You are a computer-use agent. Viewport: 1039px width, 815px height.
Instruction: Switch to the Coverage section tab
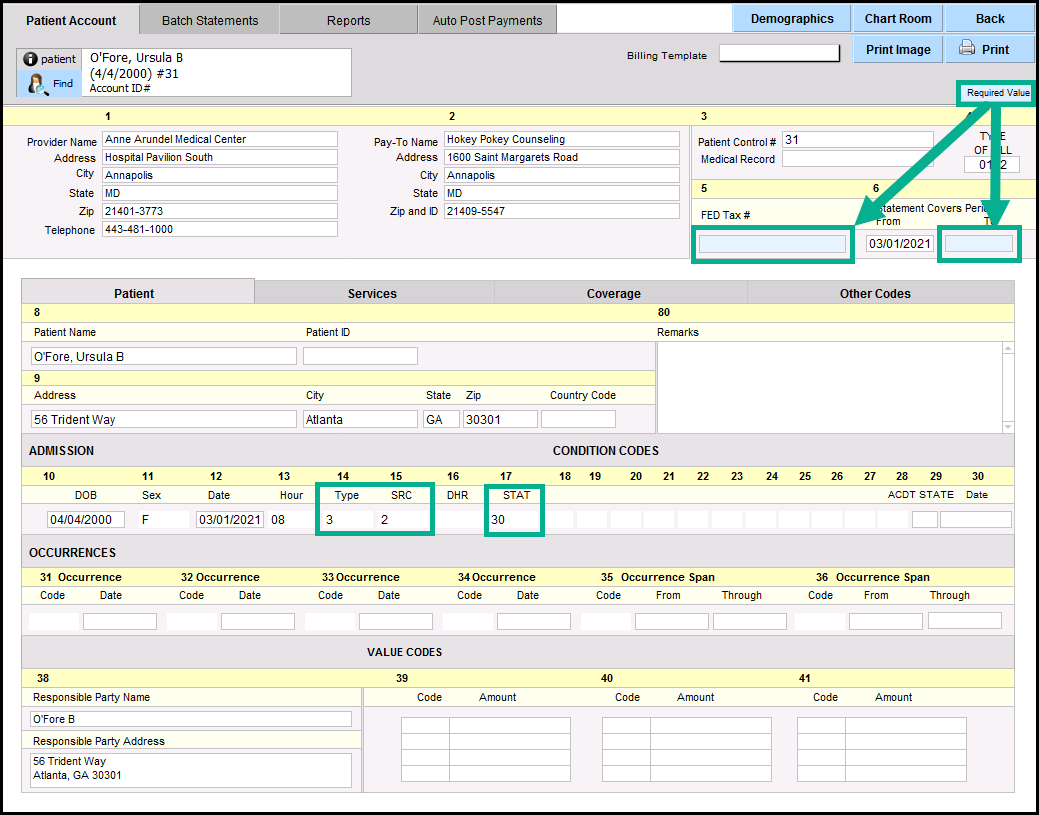[x=613, y=293]
